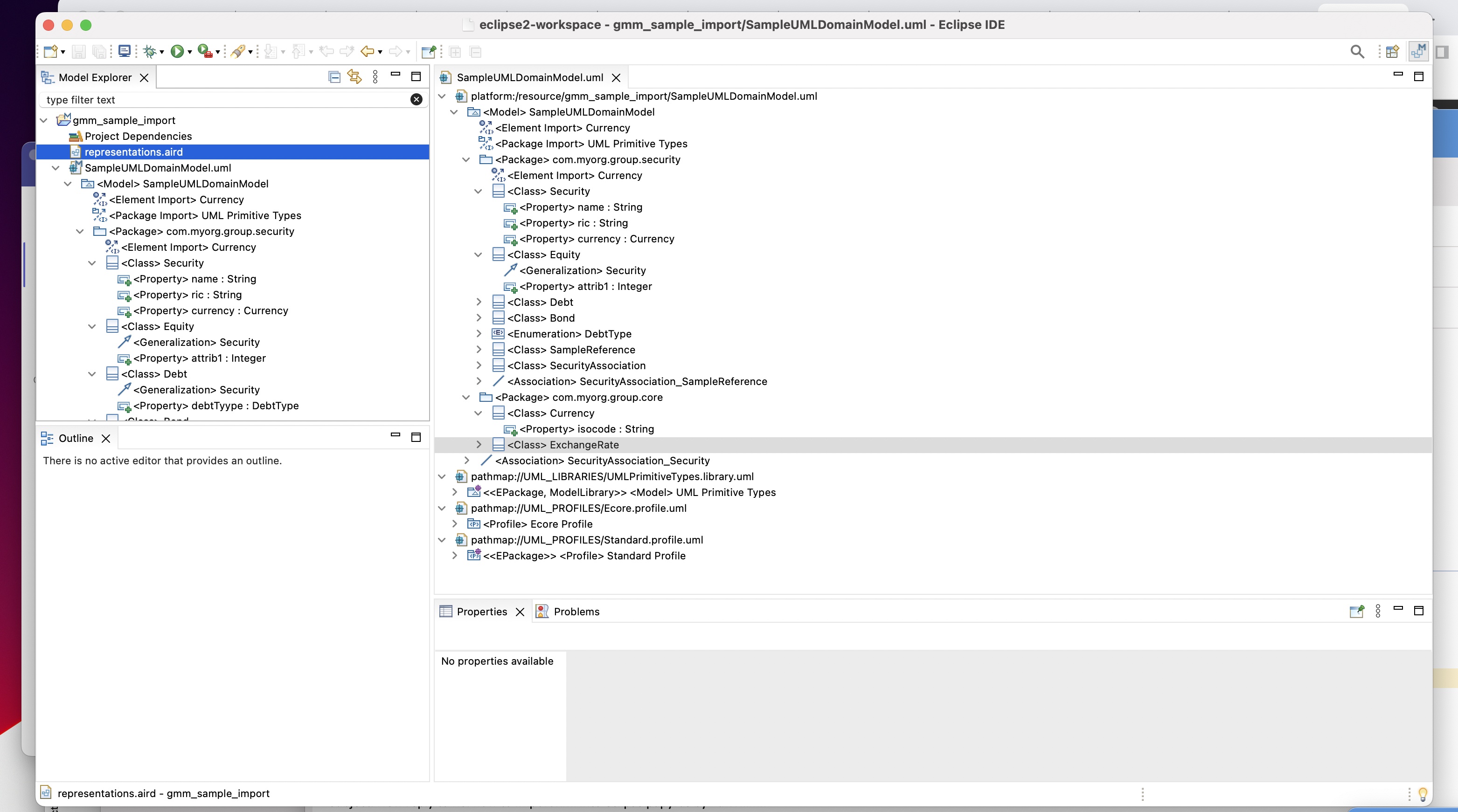Select the SampleUMLDomainModel.uml editor tab
The image size is (1458, 812).
(530, 77)
